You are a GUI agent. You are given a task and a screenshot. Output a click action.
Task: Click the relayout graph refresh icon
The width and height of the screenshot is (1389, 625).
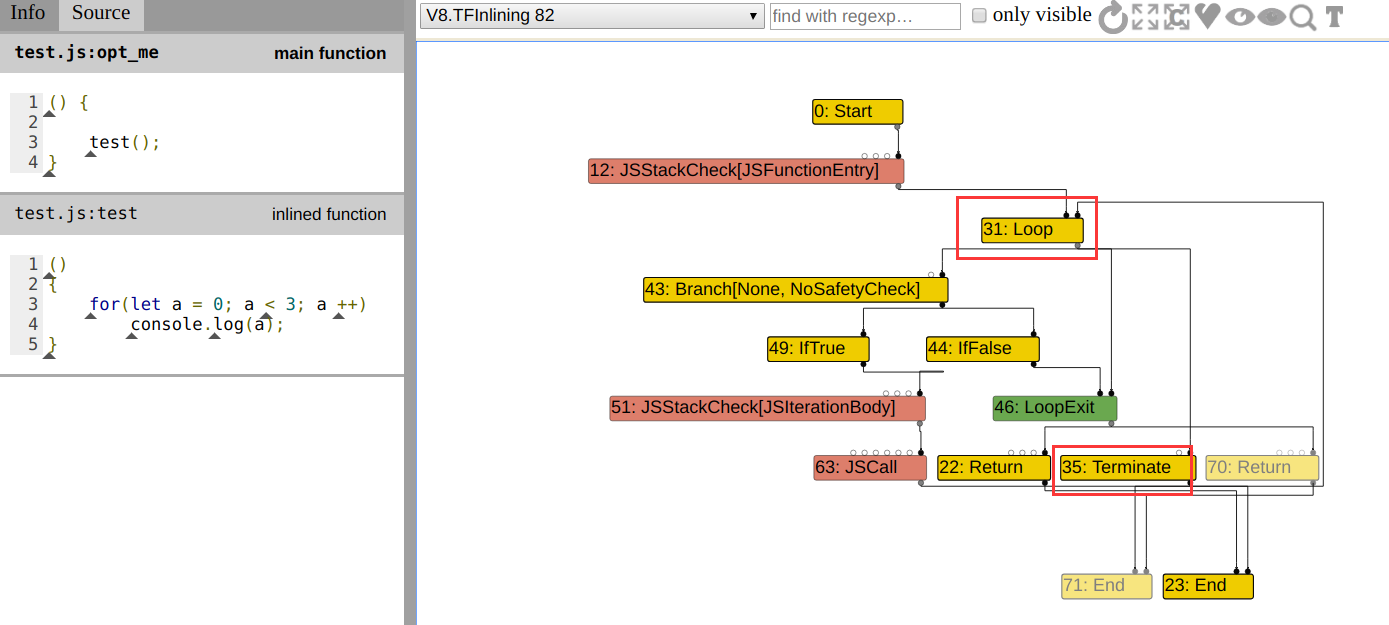click(x=1112, y=17)
